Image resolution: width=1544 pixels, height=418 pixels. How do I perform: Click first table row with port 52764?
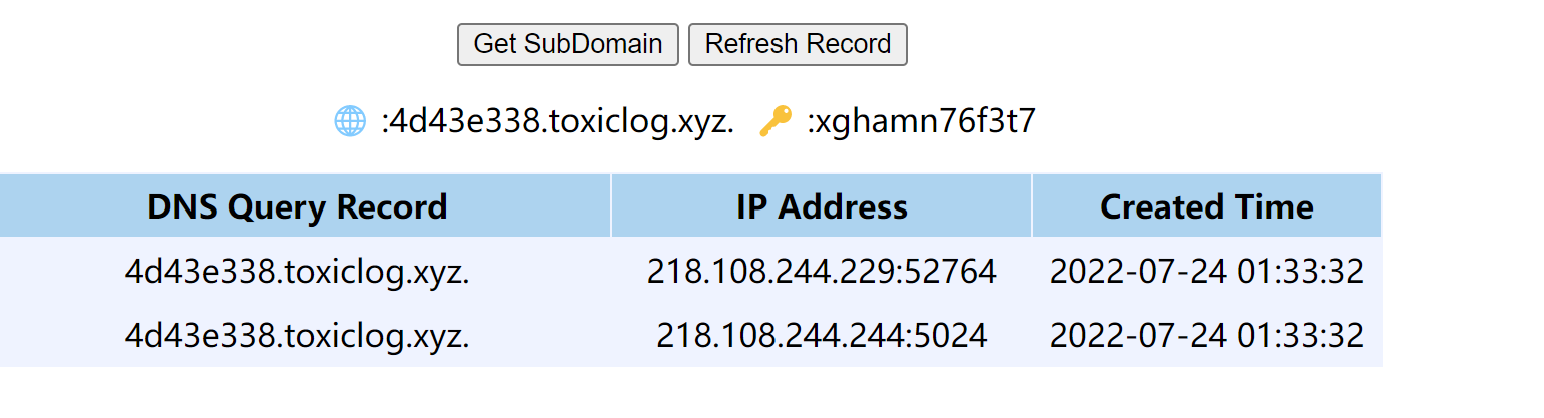click(691, 271)
